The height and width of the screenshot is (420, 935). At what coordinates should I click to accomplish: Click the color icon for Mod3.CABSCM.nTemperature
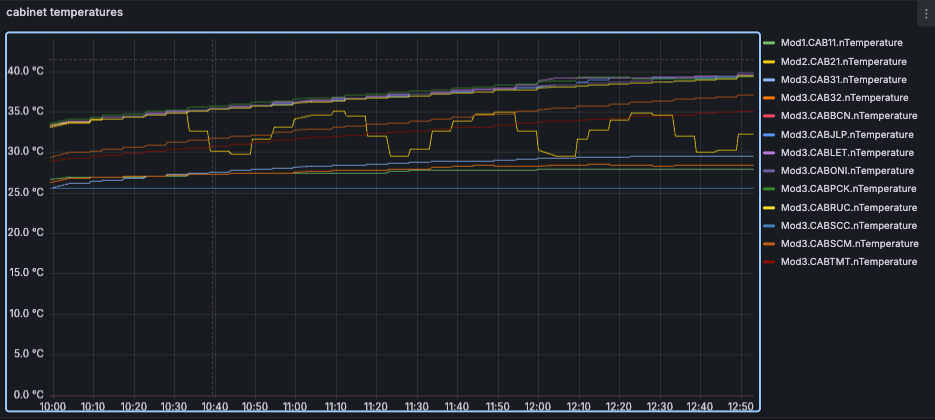pyautogui.click(x=769, y=243)
